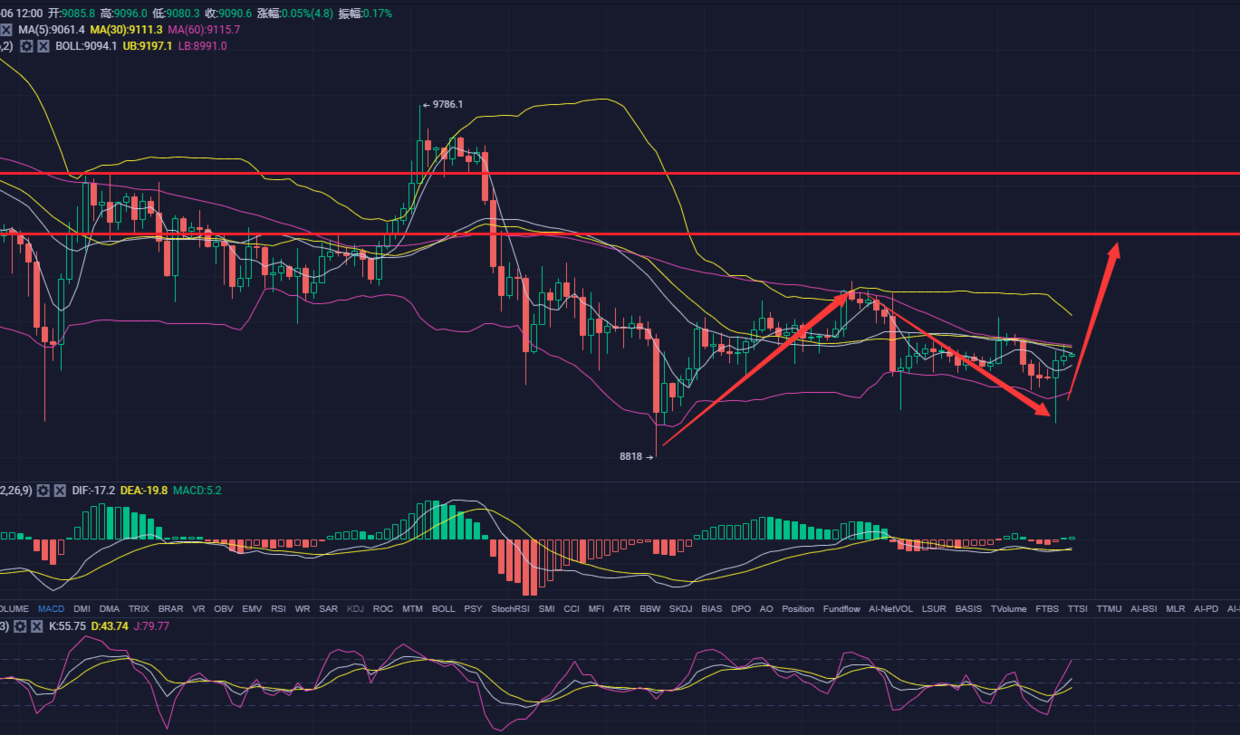
Task: Switch to the EMV indicator
Action: click(252, 608)
